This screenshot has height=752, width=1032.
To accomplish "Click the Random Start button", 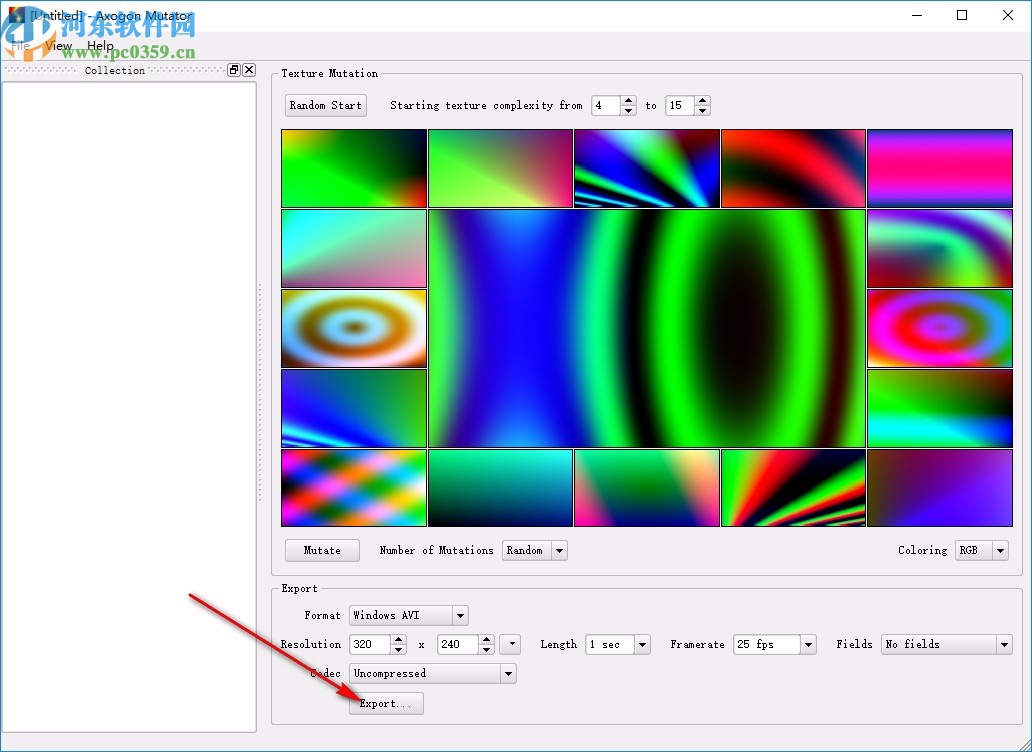I will 325,105.
